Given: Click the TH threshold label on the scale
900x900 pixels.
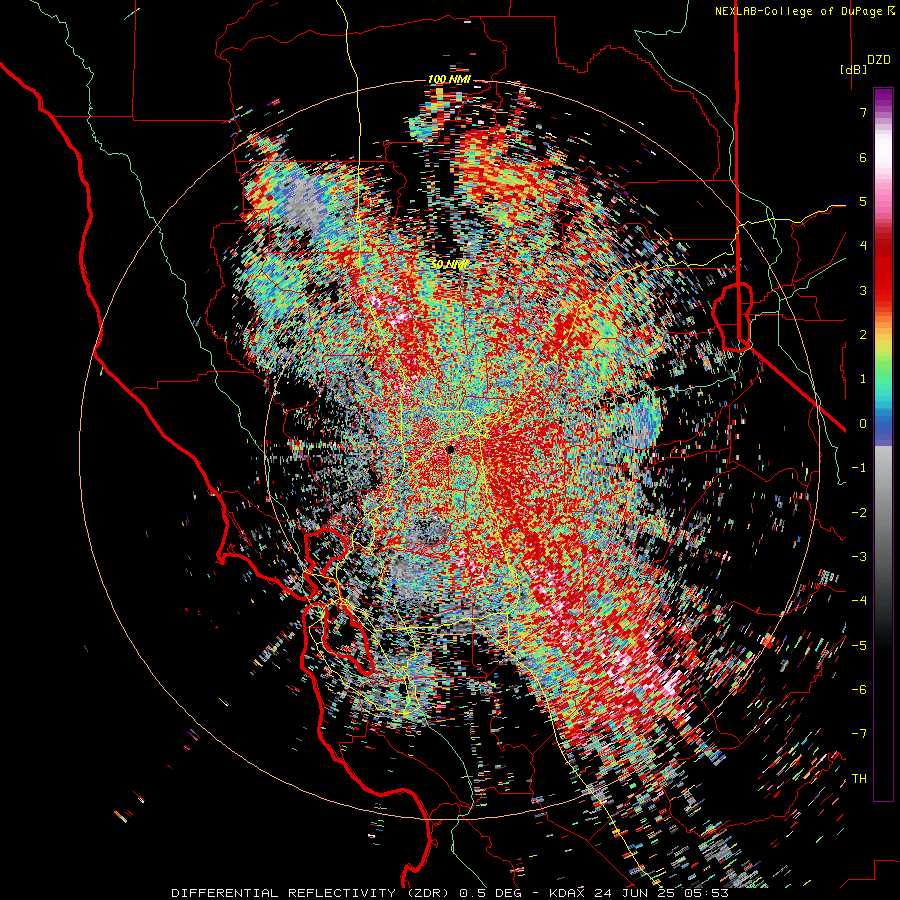Looking at the screenshot, I should [859, 779].
